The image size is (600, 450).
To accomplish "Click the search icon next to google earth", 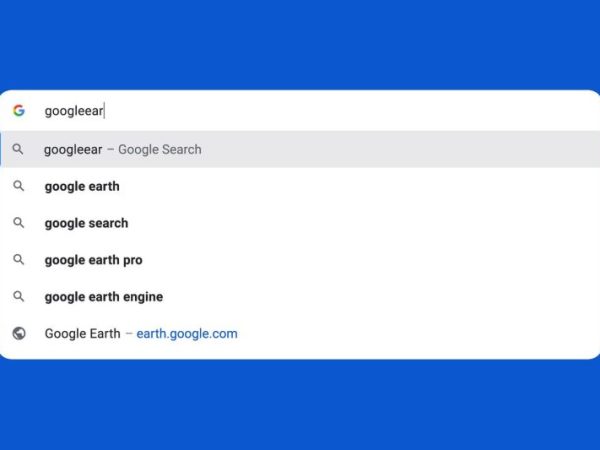I will pyautogui.click(x=19, y=186).
